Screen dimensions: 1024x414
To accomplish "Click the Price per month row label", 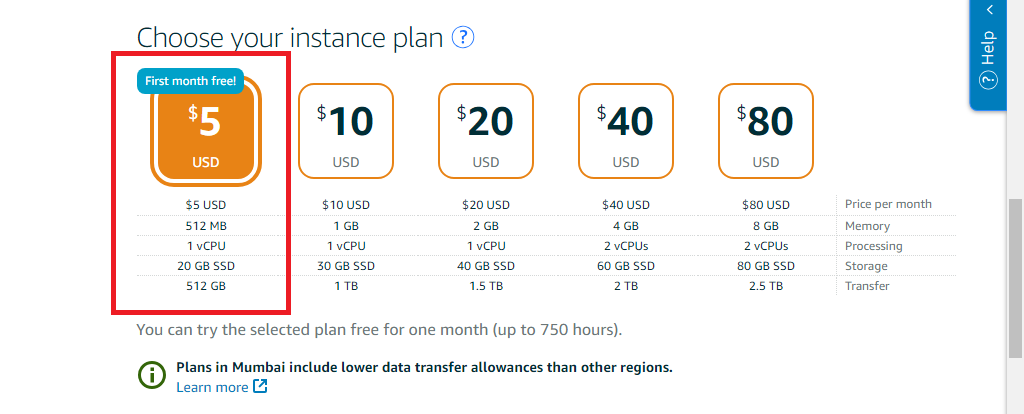I will pos(888,204).
